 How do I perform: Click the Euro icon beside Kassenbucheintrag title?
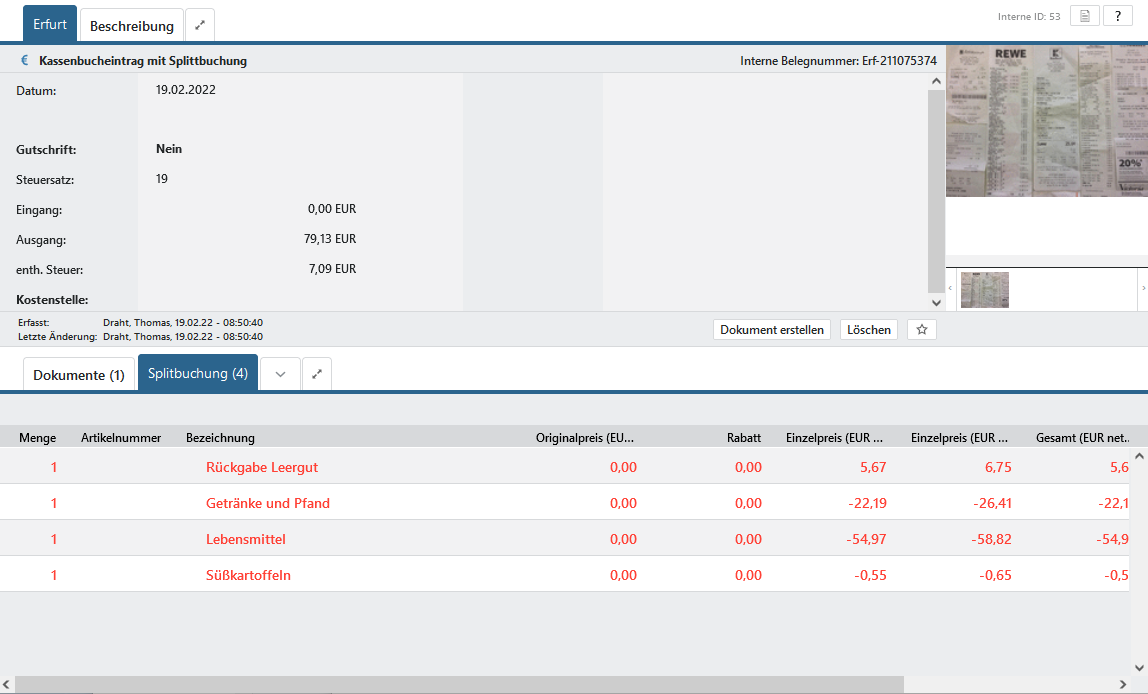click(25, 61)
